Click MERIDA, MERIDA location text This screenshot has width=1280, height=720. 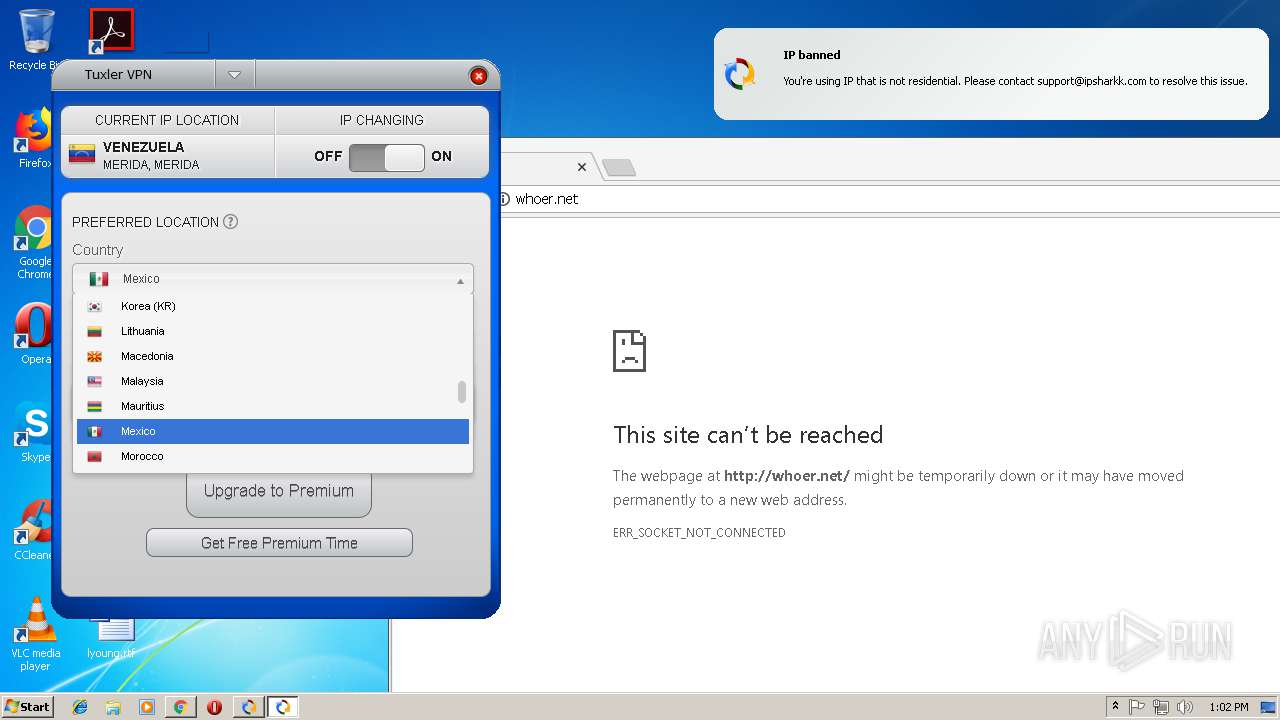[151, 165]
